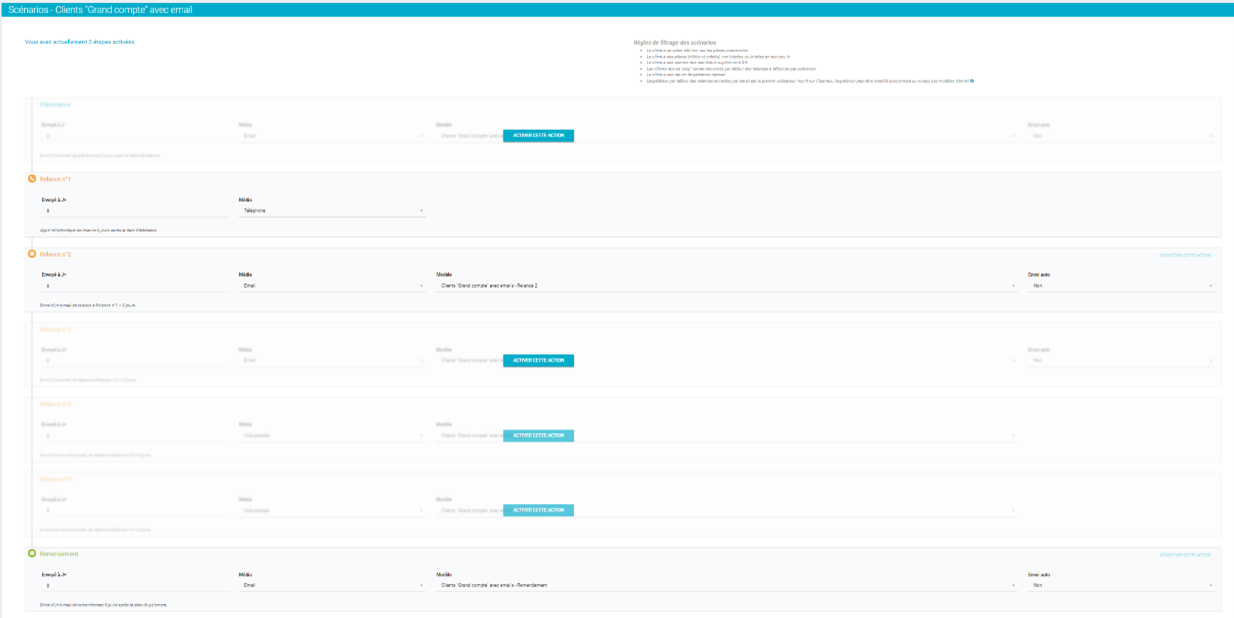1234x618 pixels.
Task: Click the orange phone icon for Relance n°1
Action: 32,179
